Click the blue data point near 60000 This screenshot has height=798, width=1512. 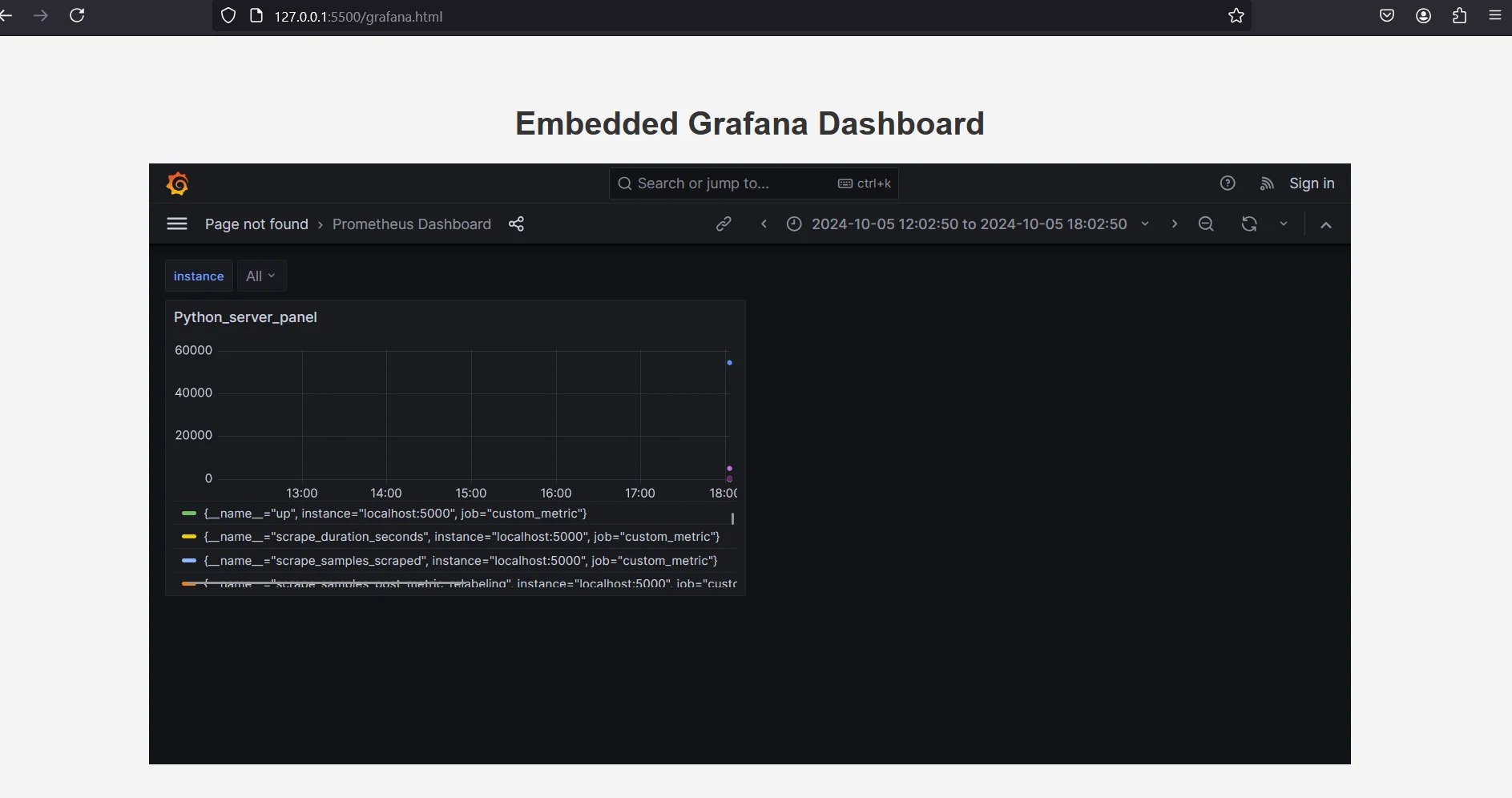(729, 363)
